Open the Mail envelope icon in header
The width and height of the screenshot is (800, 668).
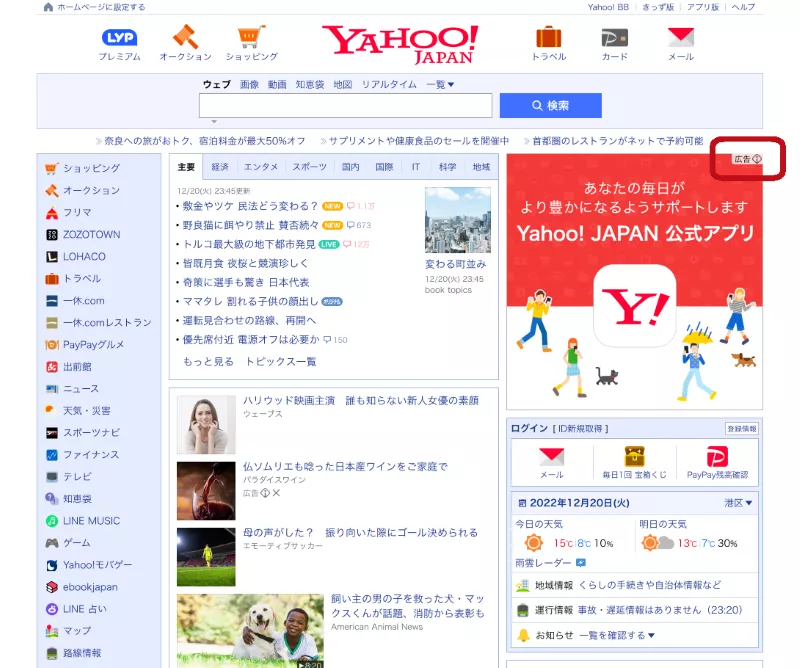tap(680, 38)
